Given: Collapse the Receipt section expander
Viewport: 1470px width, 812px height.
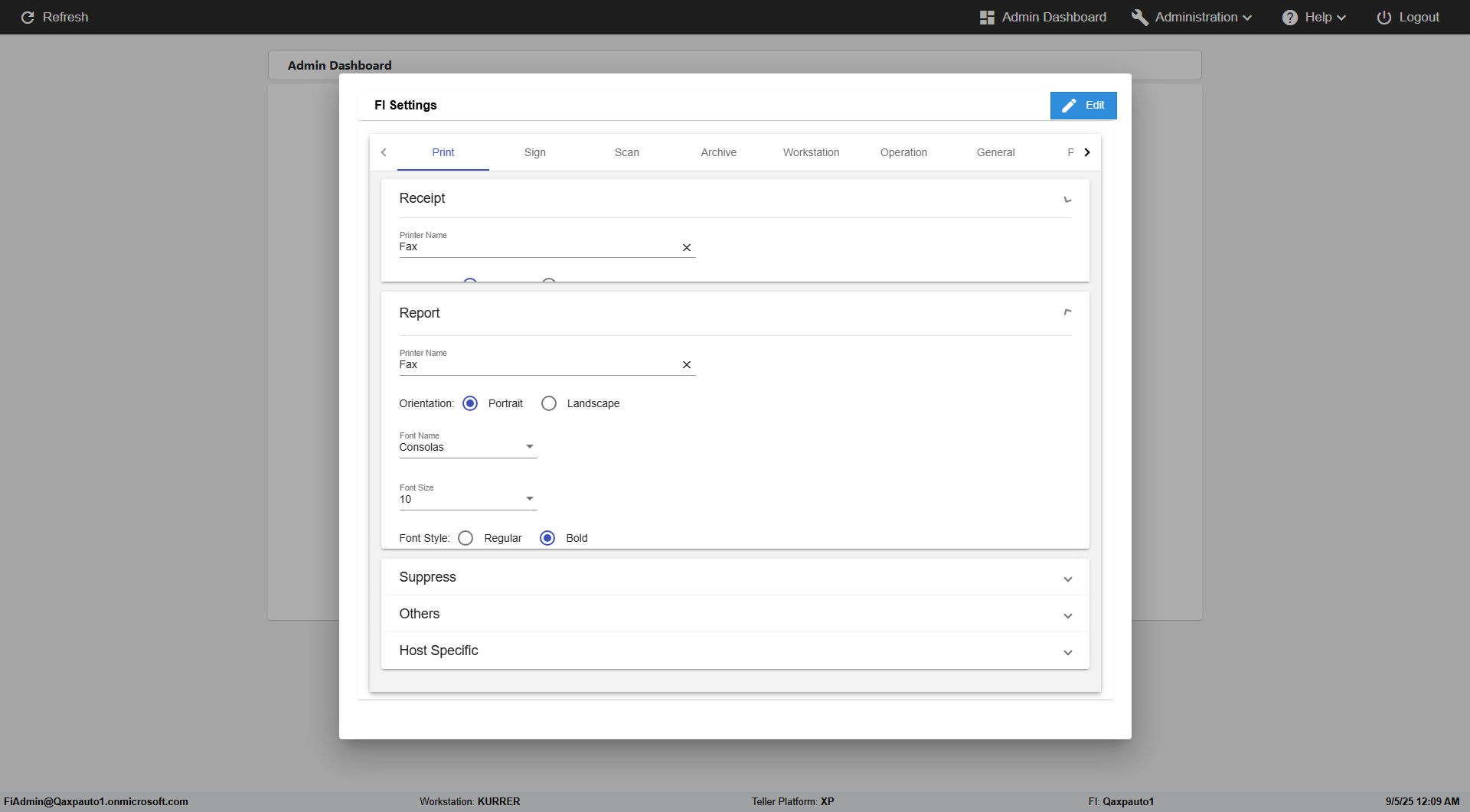Looking at the screenshot, I should 1067,200.
